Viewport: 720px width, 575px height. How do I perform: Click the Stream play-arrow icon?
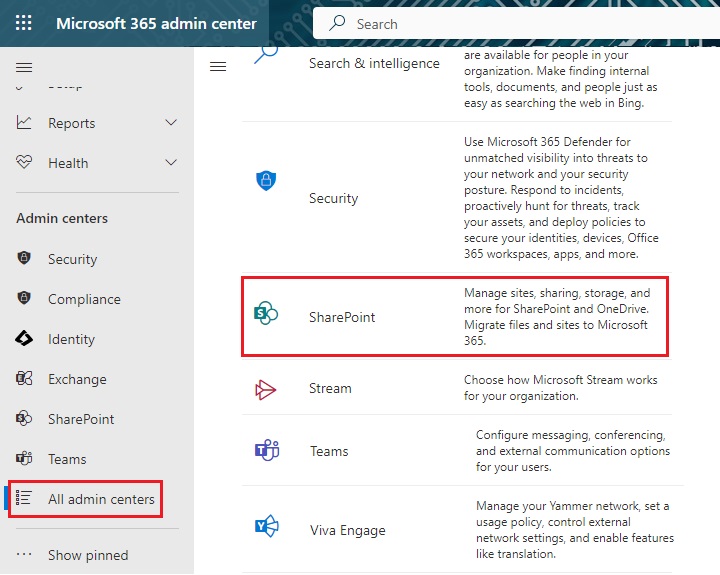[x=265, y=390]
